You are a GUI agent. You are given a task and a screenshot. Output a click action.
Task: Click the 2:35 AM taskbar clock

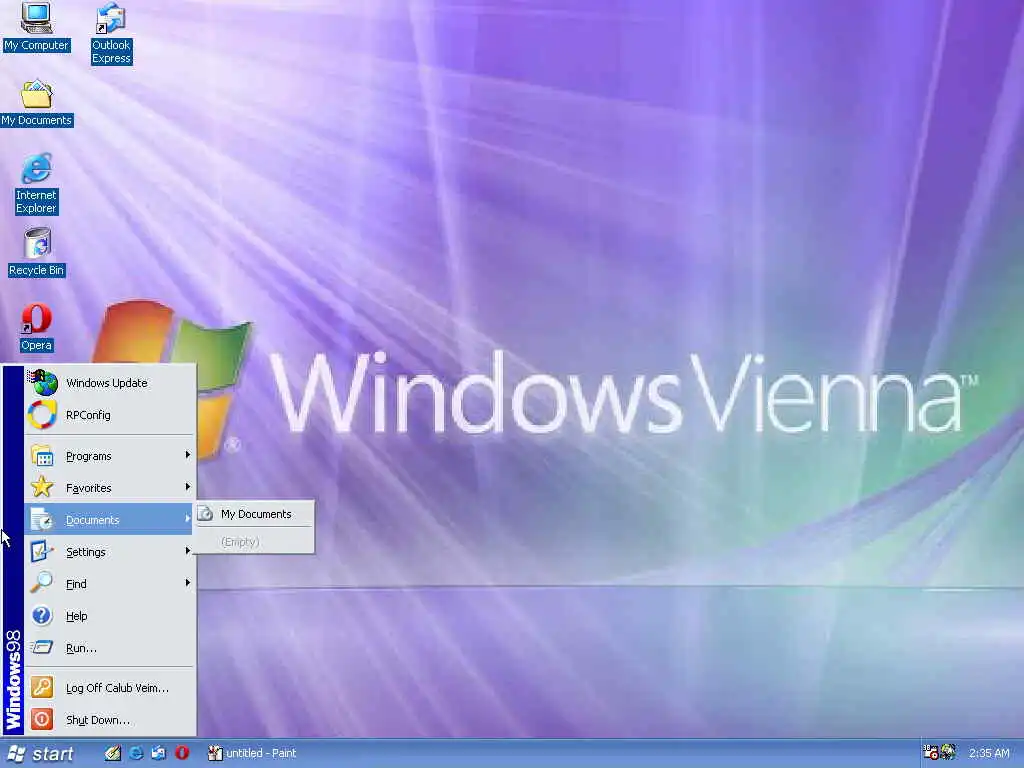989,753
